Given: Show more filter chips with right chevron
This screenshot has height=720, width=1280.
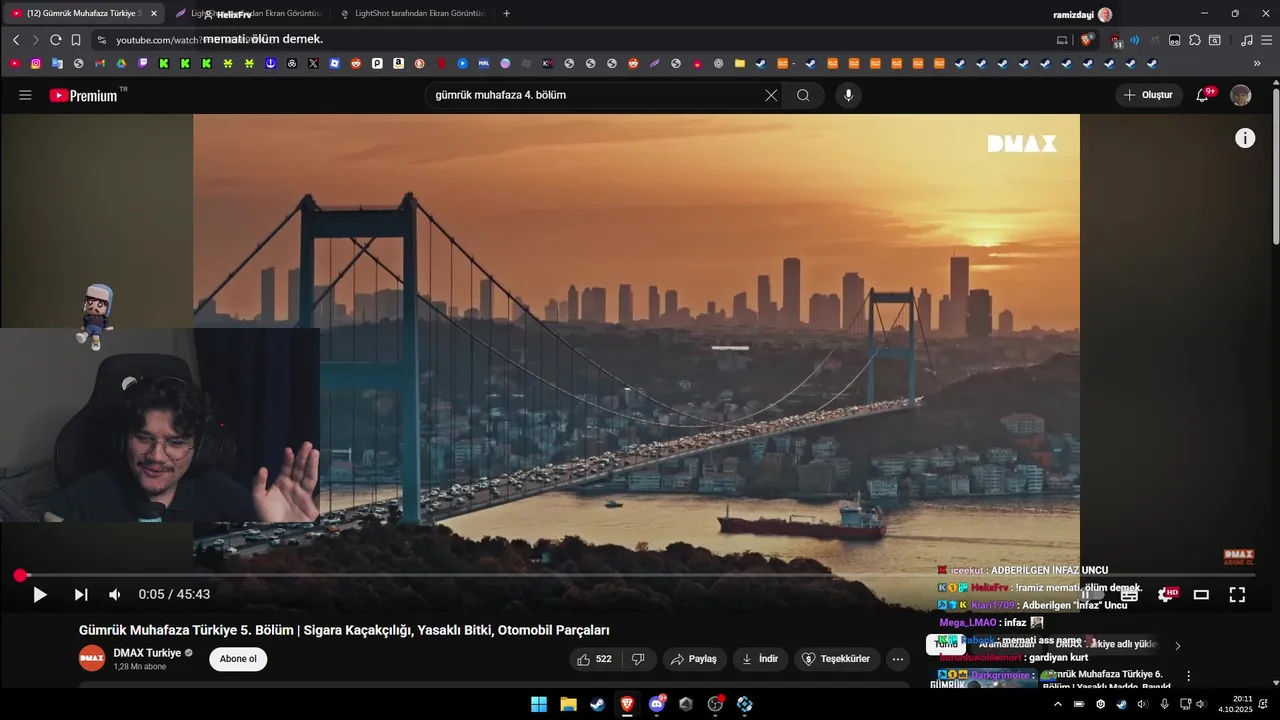Looking at the screenshot, I should click(1177, 645).
